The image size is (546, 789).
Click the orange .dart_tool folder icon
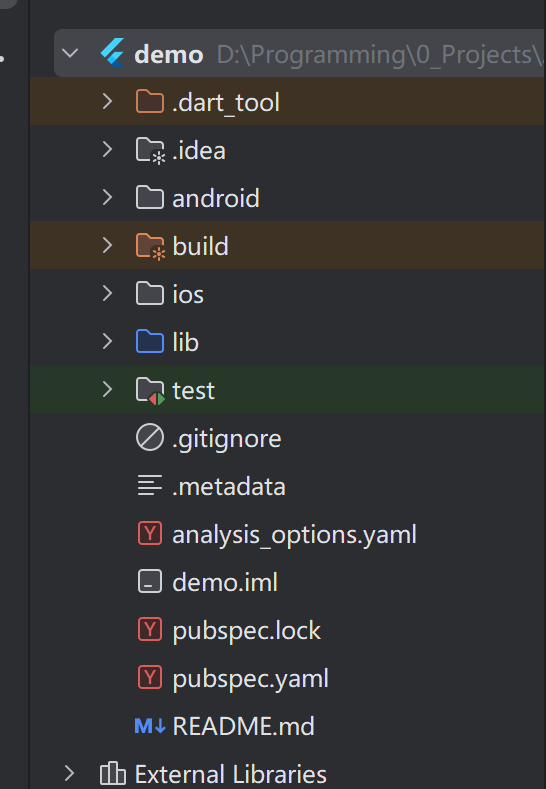[149, 102]
